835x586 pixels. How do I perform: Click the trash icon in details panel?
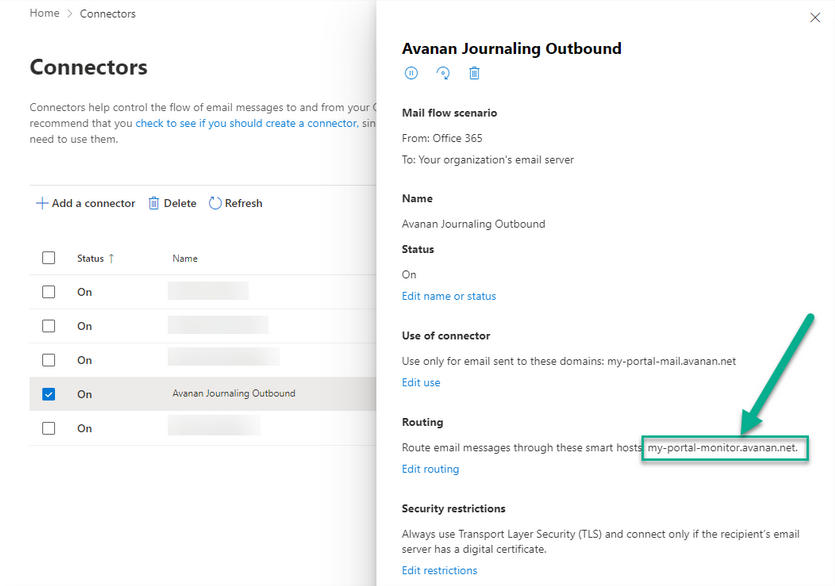point(474,73)
